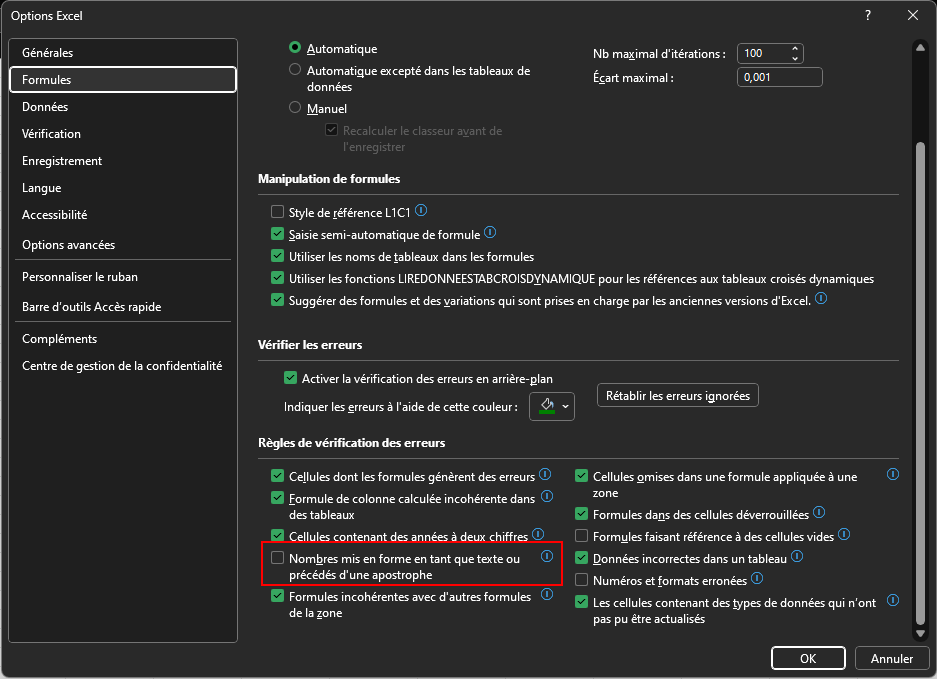Open the Help question mark in title bar
This screenshot has width=937, height=679.
click(x=866, y=15)
